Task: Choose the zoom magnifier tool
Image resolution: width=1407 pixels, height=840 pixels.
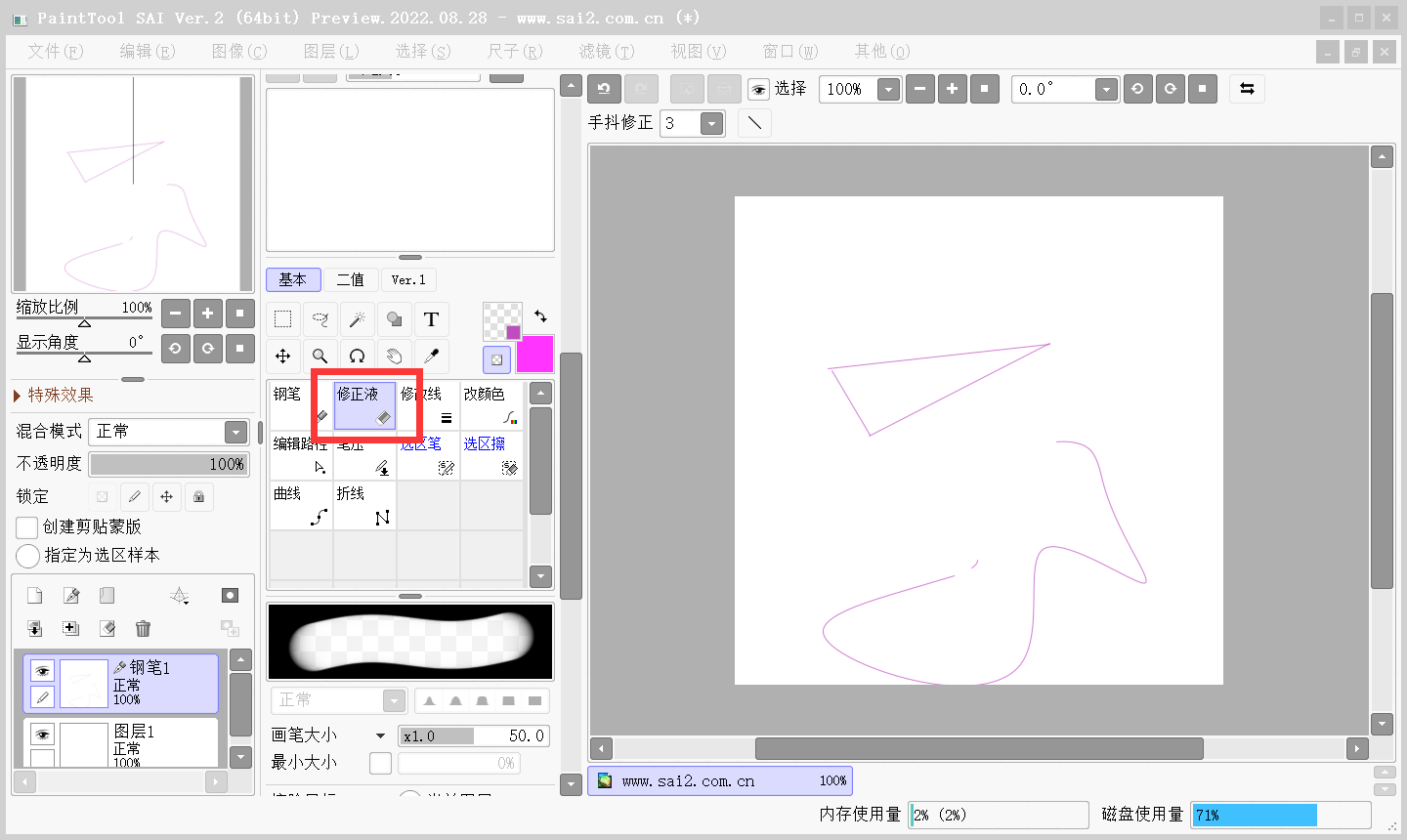Action: (x=320, y=357)
